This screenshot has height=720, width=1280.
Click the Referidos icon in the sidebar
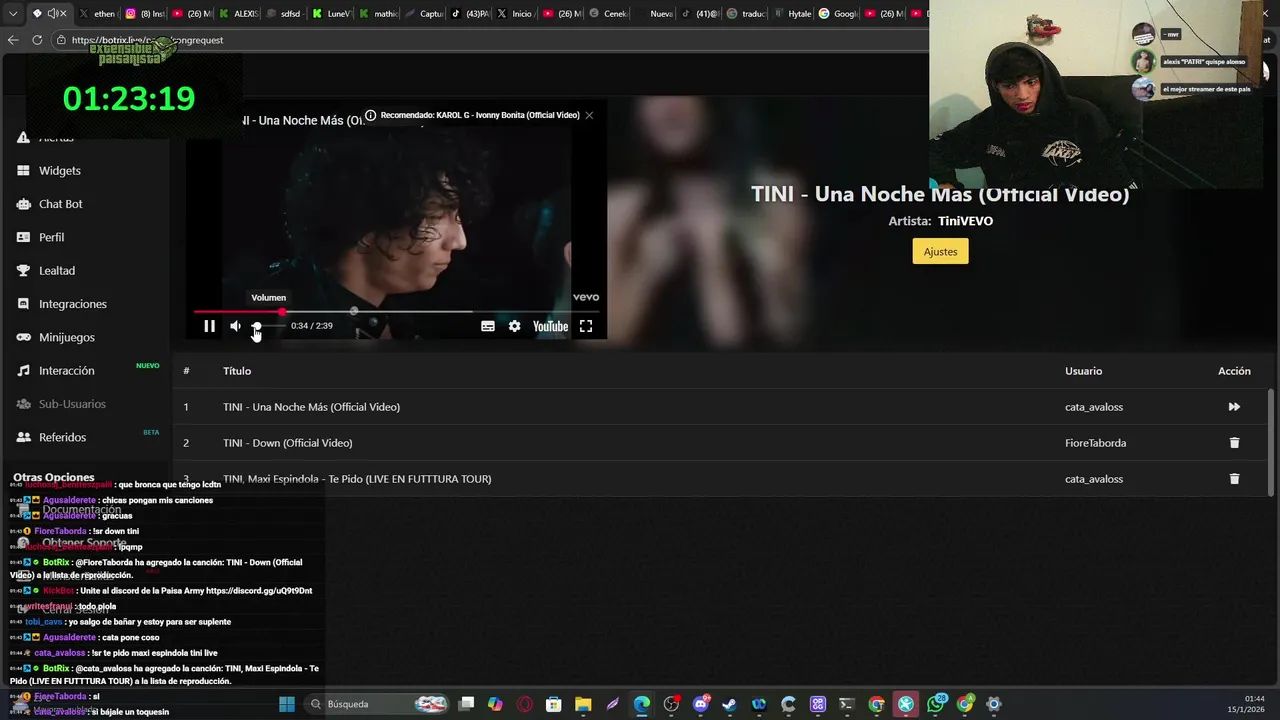(x=23, y=437)
